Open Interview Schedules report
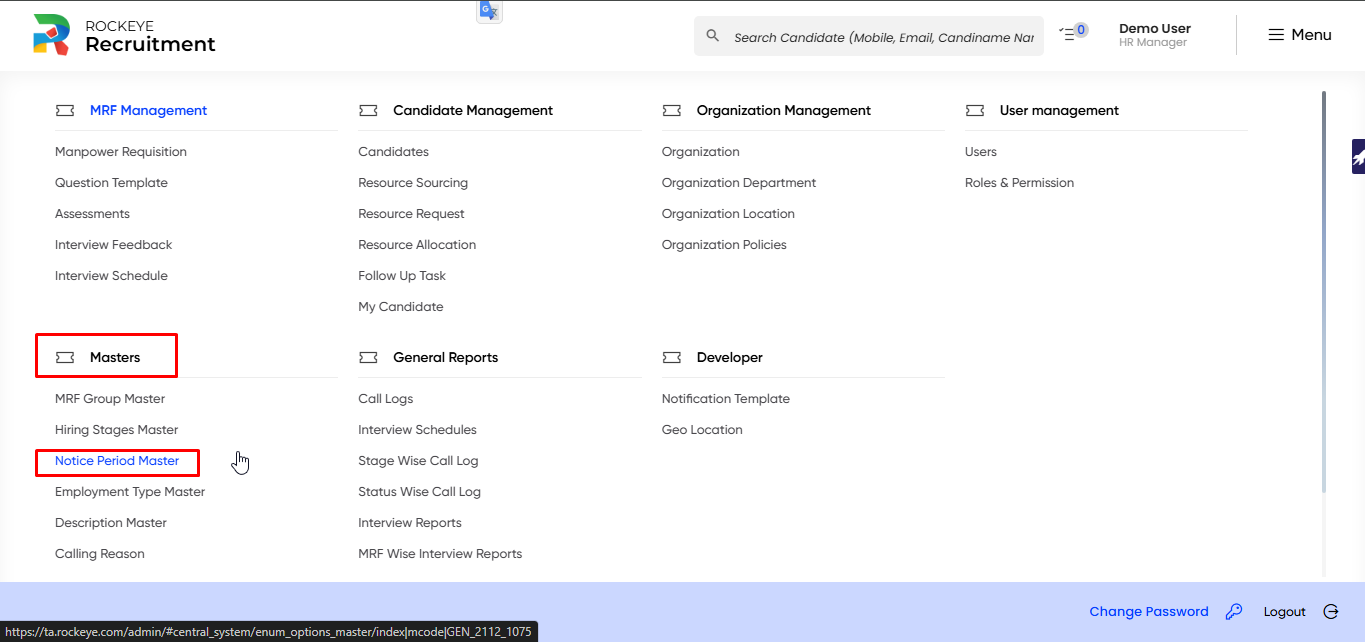The width and height of the screenshot is (1365, 642). click(x=417, y=430)
